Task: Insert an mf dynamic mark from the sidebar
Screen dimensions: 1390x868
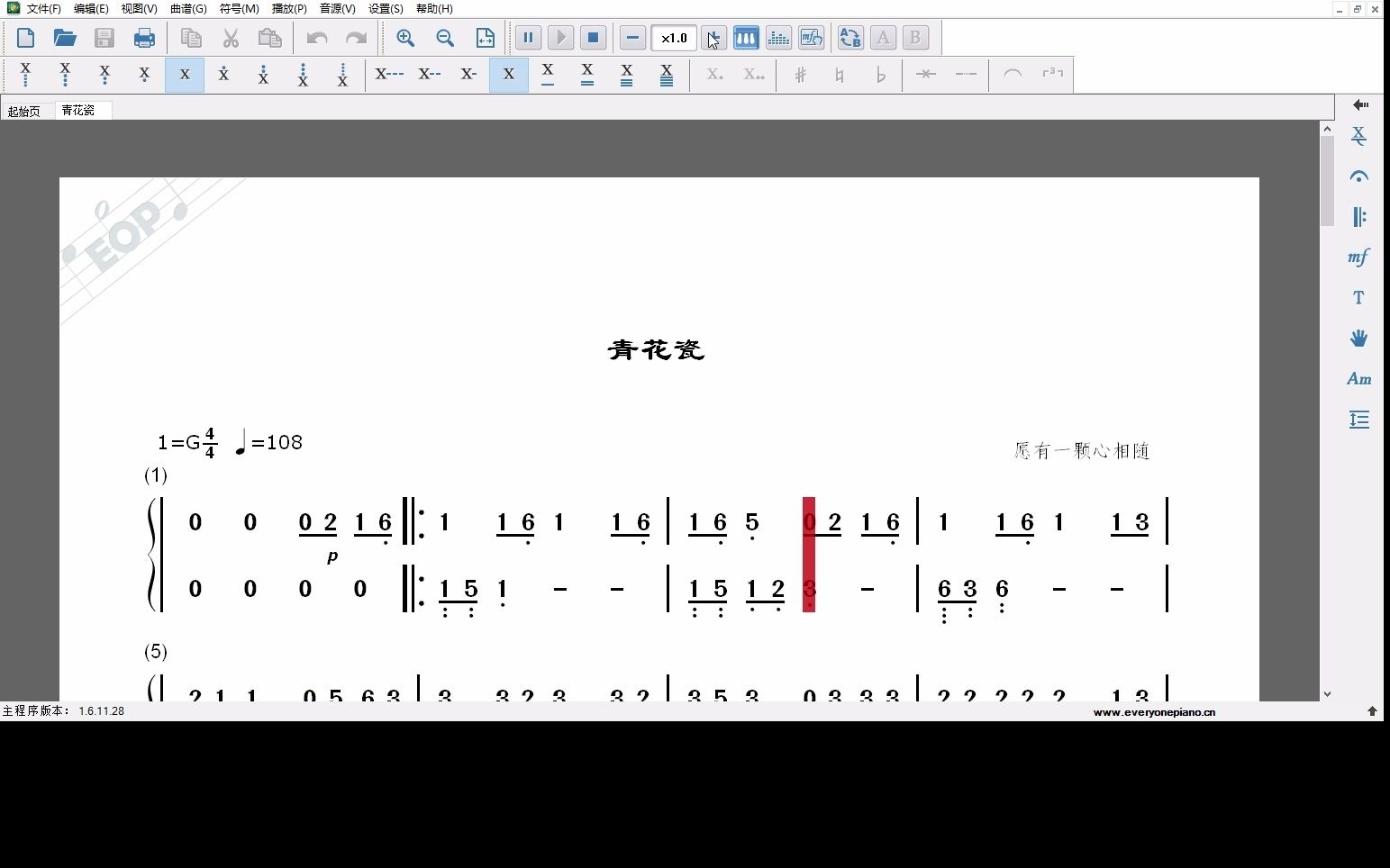Action: (1359, 258)
